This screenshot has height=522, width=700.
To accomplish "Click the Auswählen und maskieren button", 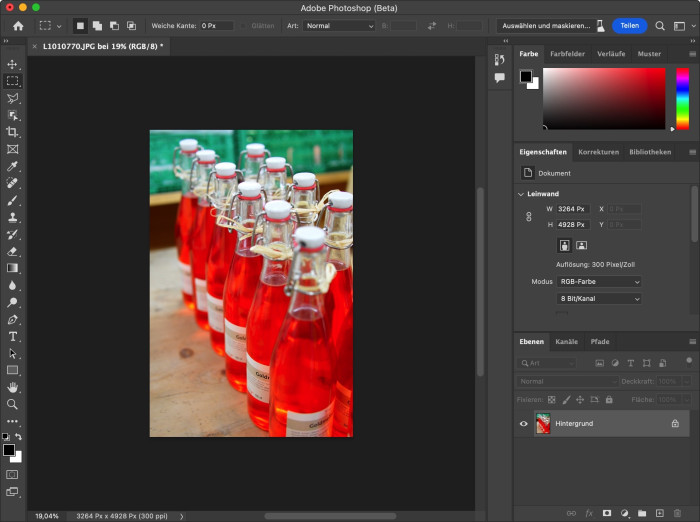I will [x=545, y=25].
